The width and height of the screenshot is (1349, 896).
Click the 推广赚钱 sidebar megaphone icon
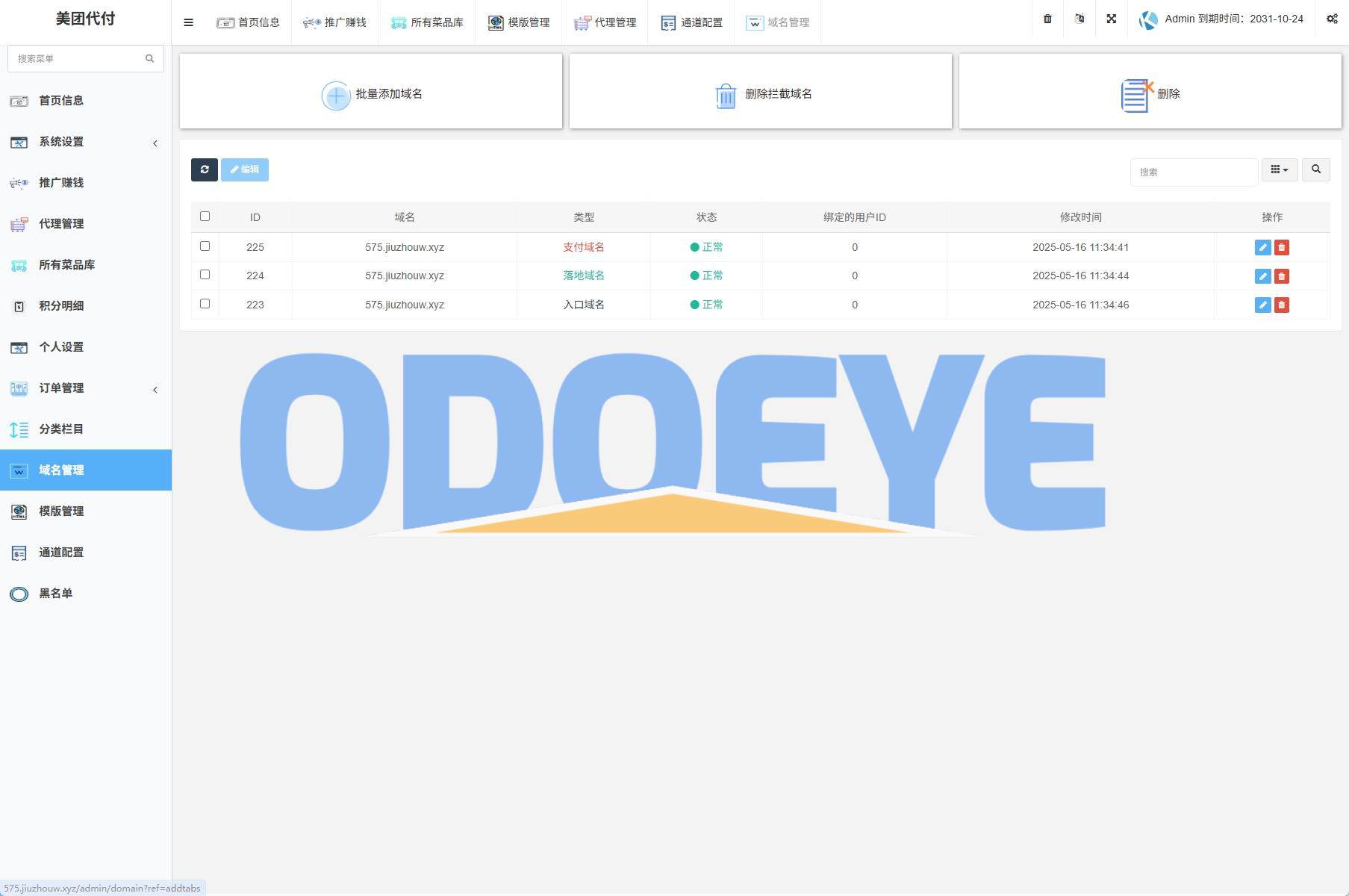click(19, 183)
